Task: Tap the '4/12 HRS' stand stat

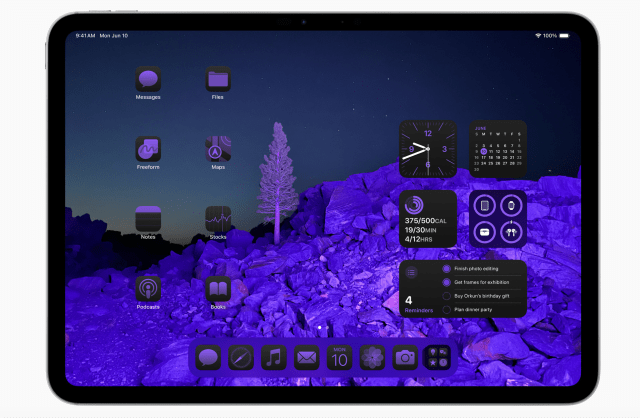Action: [x=418, y=239]
